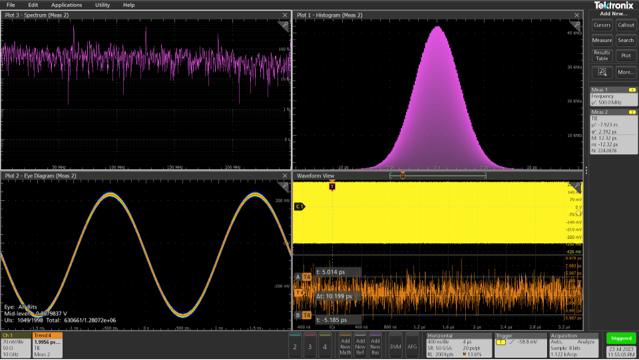Open the More... add-new options
This screenshot has height=360, width=639.
point(626,72)
